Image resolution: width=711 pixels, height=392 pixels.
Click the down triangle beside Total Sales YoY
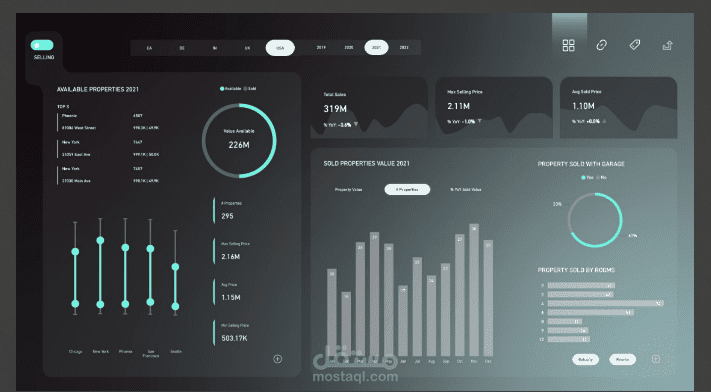[x=356, y=124]
